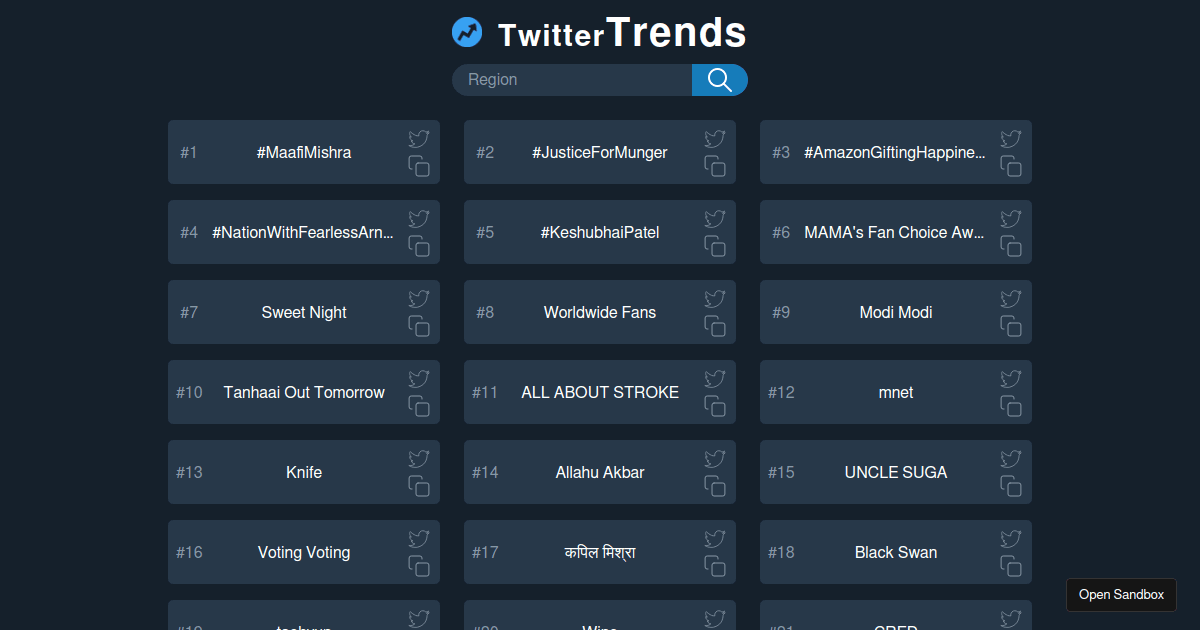Viewport: 1200px width, 630px height.
Task: Click the tweet icon for Allahu Akbar
Action: point(714,459)
